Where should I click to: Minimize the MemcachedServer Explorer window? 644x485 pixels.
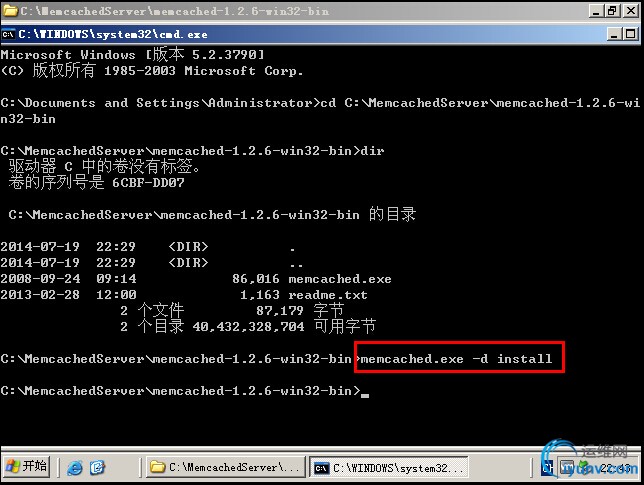[596, 11]
